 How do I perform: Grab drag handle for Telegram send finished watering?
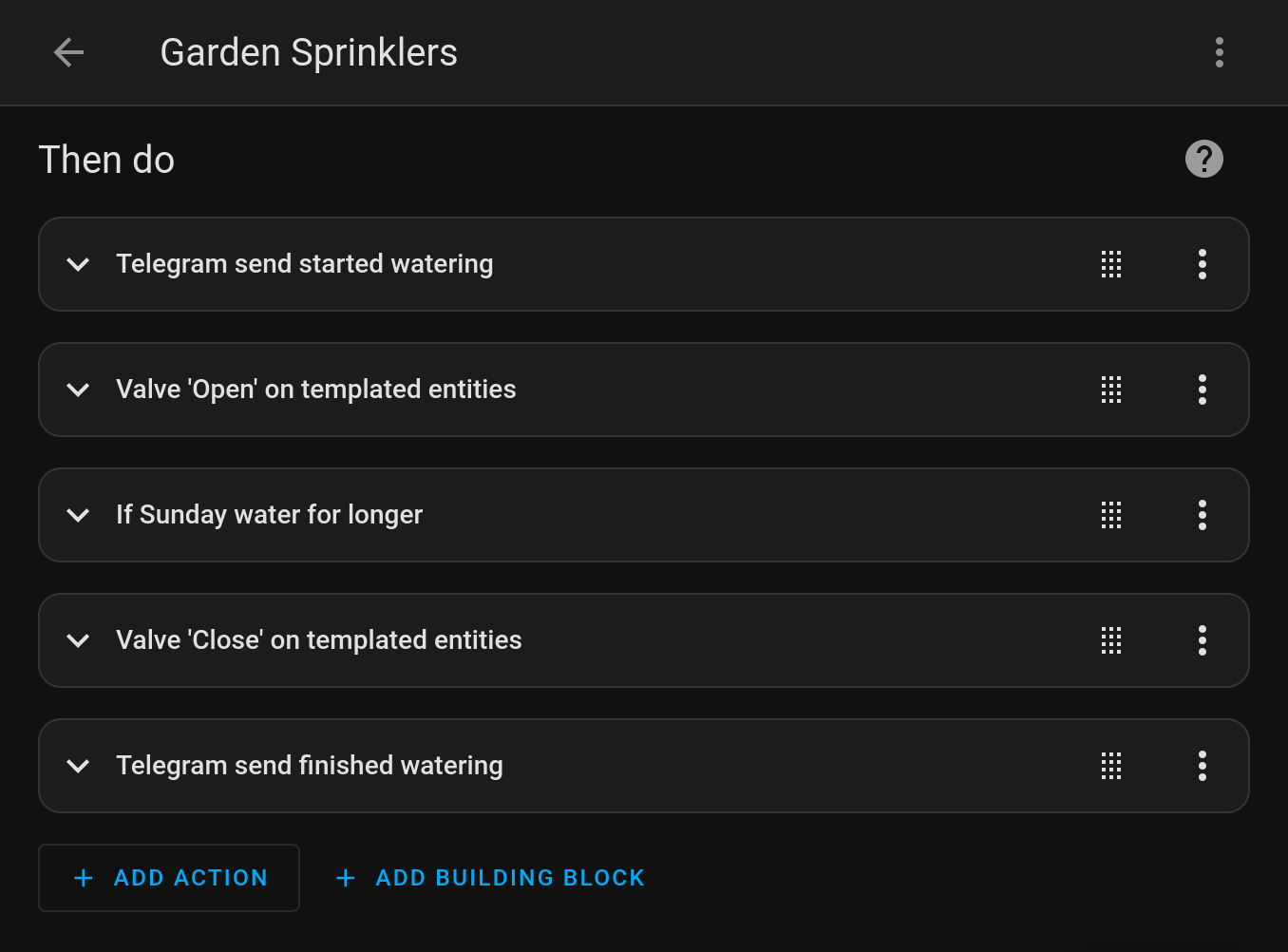tap(1111, 766)
